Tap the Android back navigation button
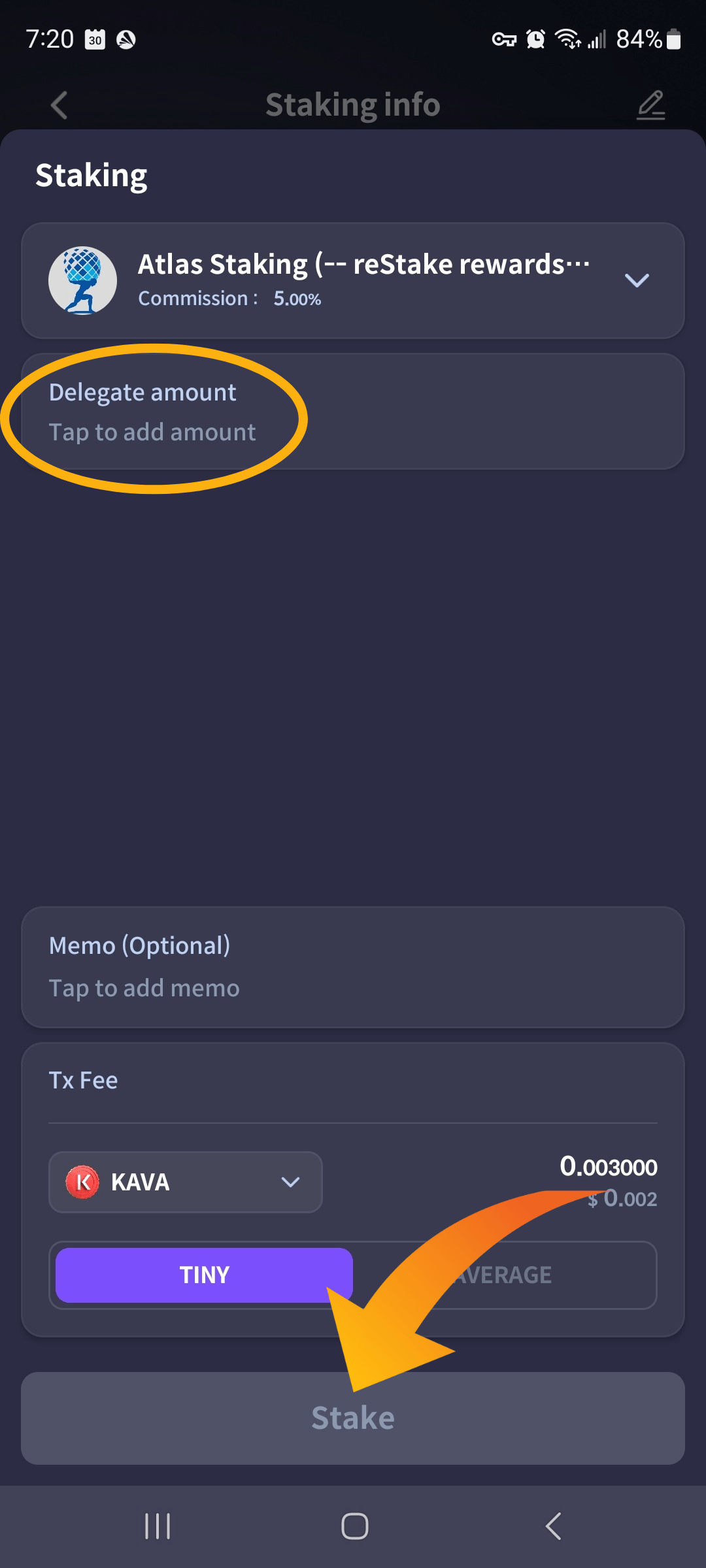Image resolution: width=706 pixels, height=1568 pixels. [x=552, y=1526]
